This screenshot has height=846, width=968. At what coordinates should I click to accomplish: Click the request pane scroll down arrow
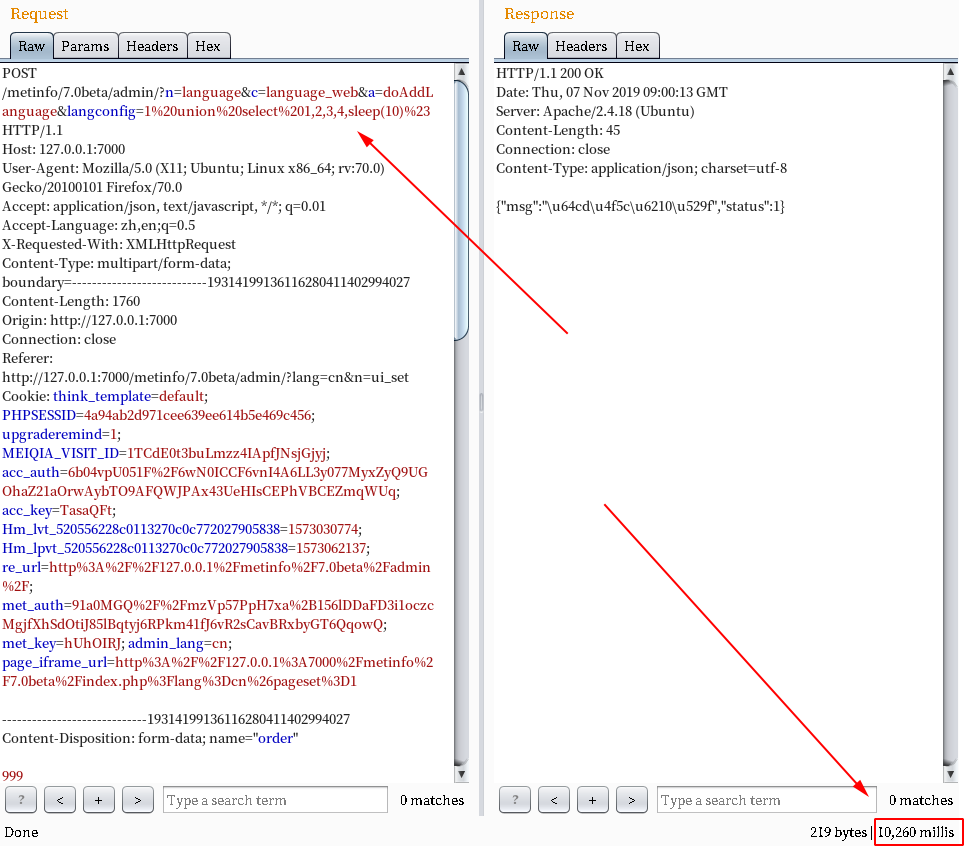click(461, 774)
